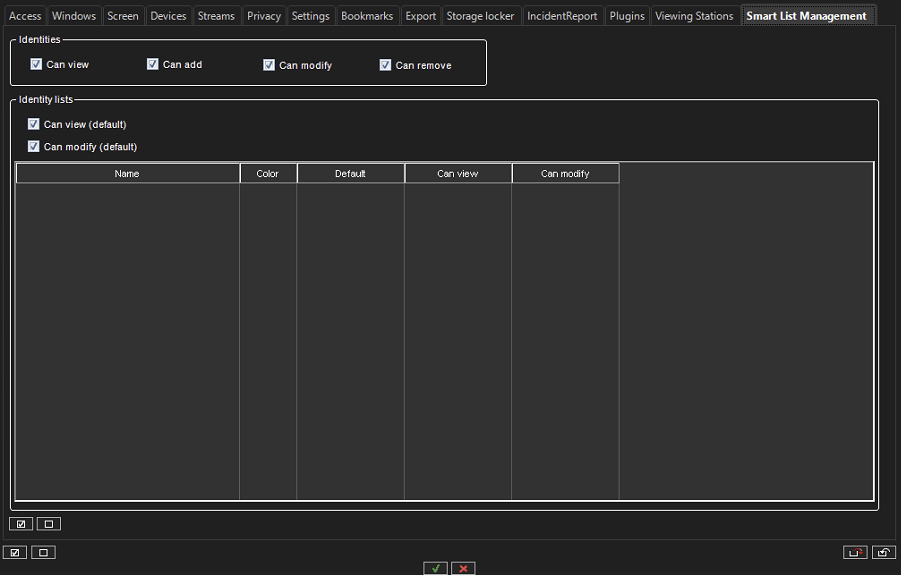Click uncheck-all icon in the dialog footer row
The width and height of the screenshot is (901, 575).
43,553
